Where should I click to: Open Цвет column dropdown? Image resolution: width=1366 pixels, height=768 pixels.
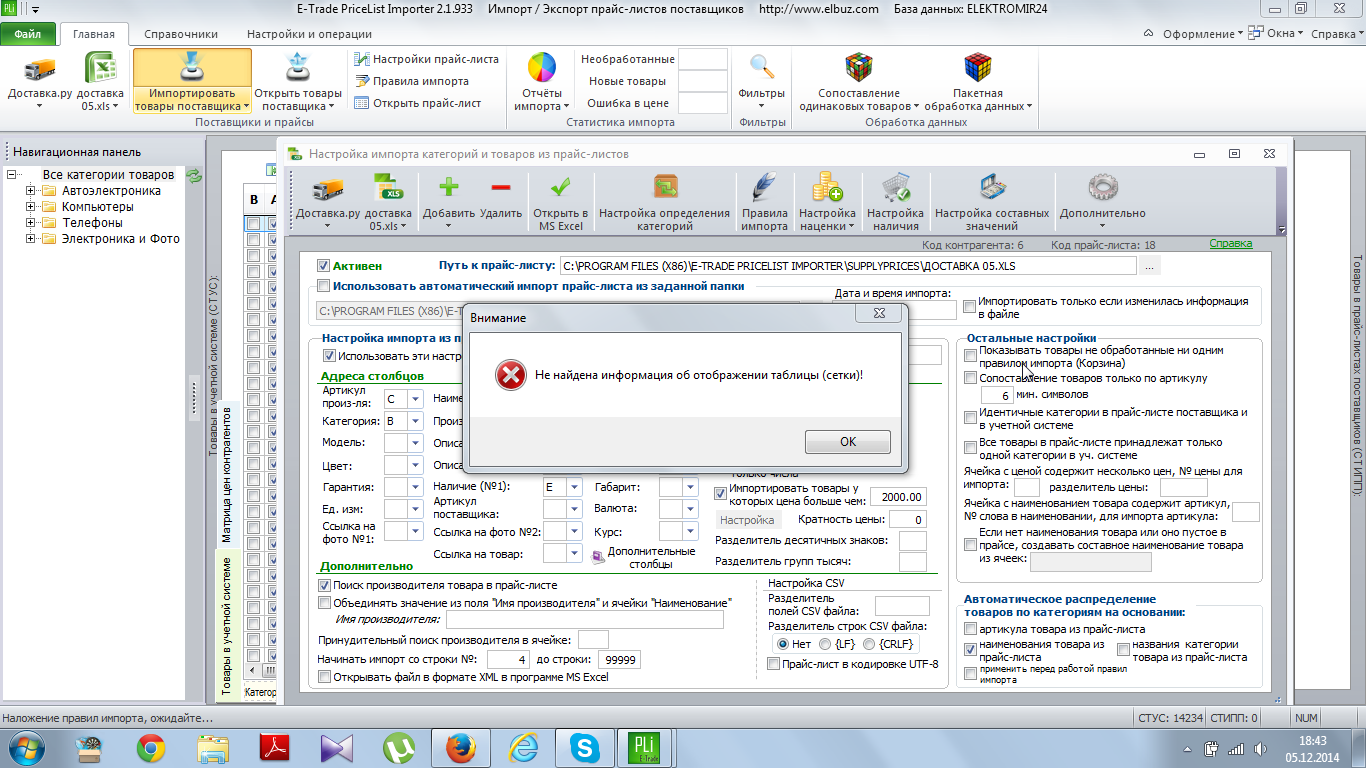[417, 465]
